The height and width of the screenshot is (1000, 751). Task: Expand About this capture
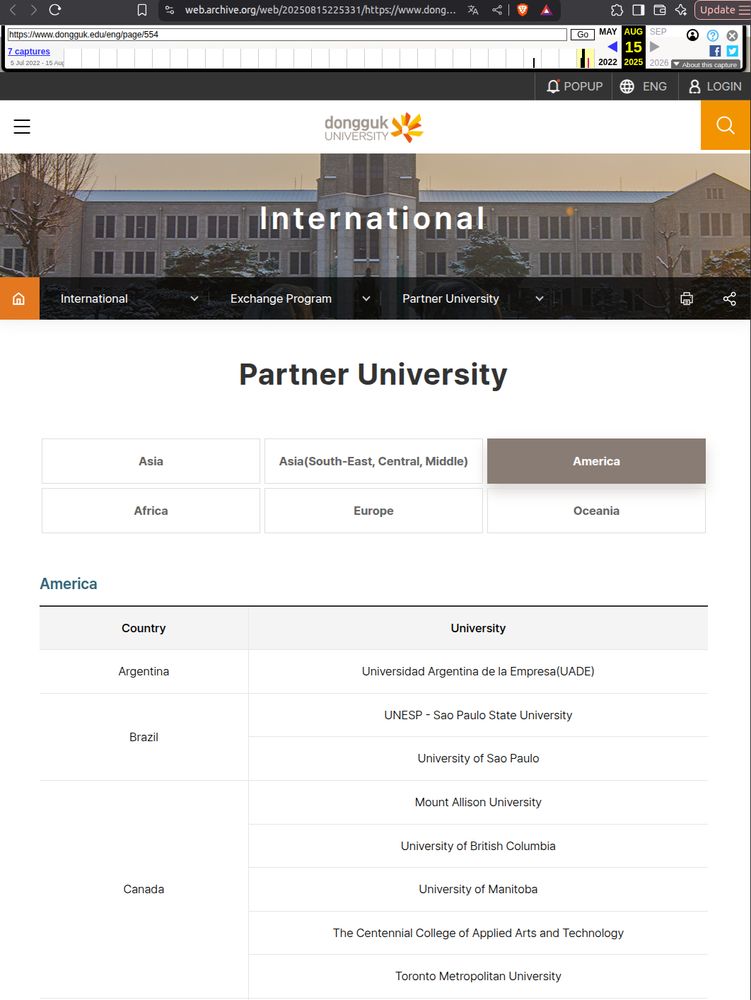point(705,64)
